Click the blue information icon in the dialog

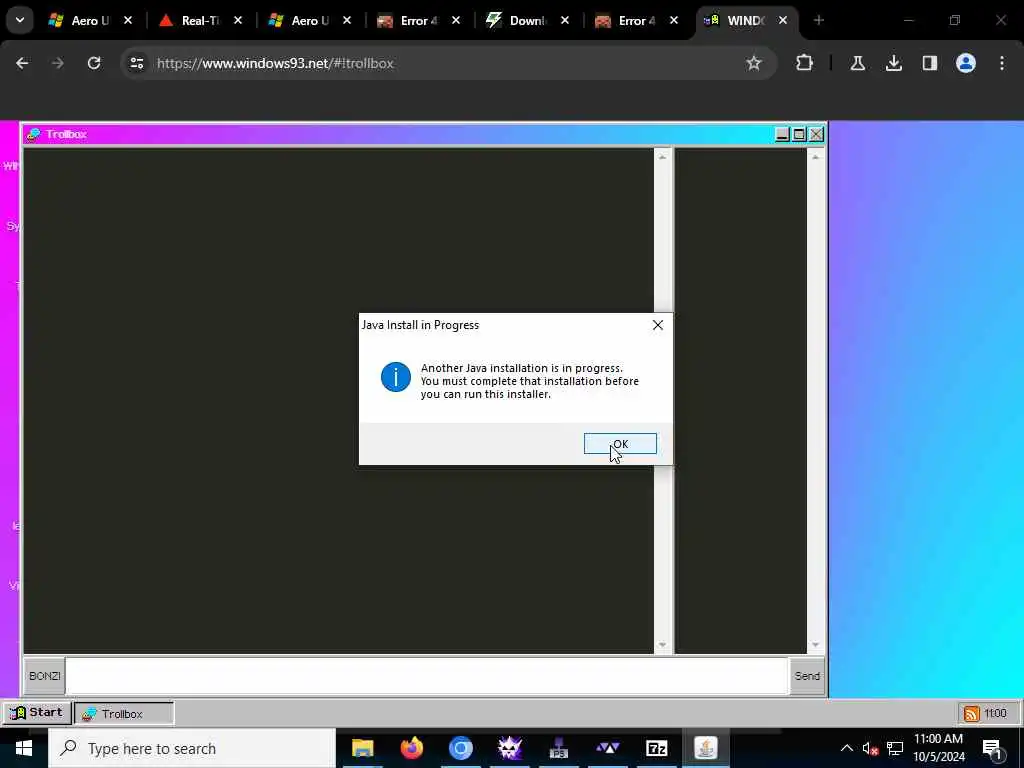[x=395, y=377]
